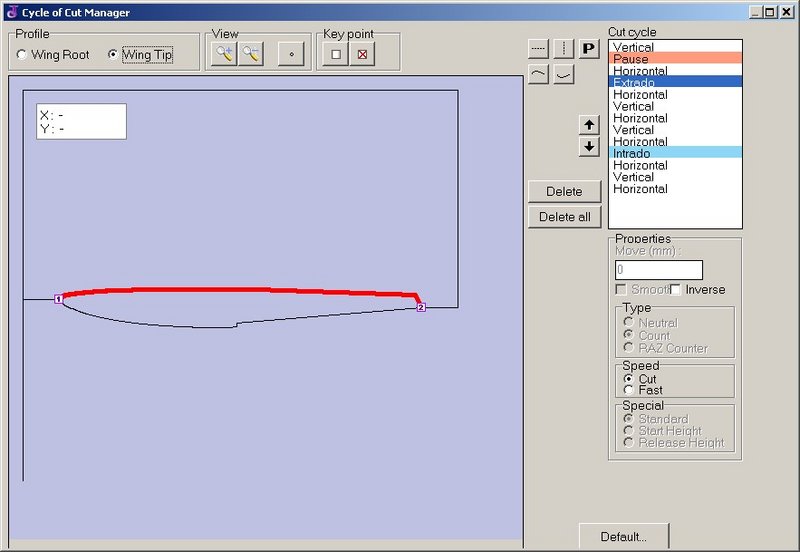This screenshot has height=552, width=800.
Task: Choose Fast speed option
Action: click(x=628, y=390)
